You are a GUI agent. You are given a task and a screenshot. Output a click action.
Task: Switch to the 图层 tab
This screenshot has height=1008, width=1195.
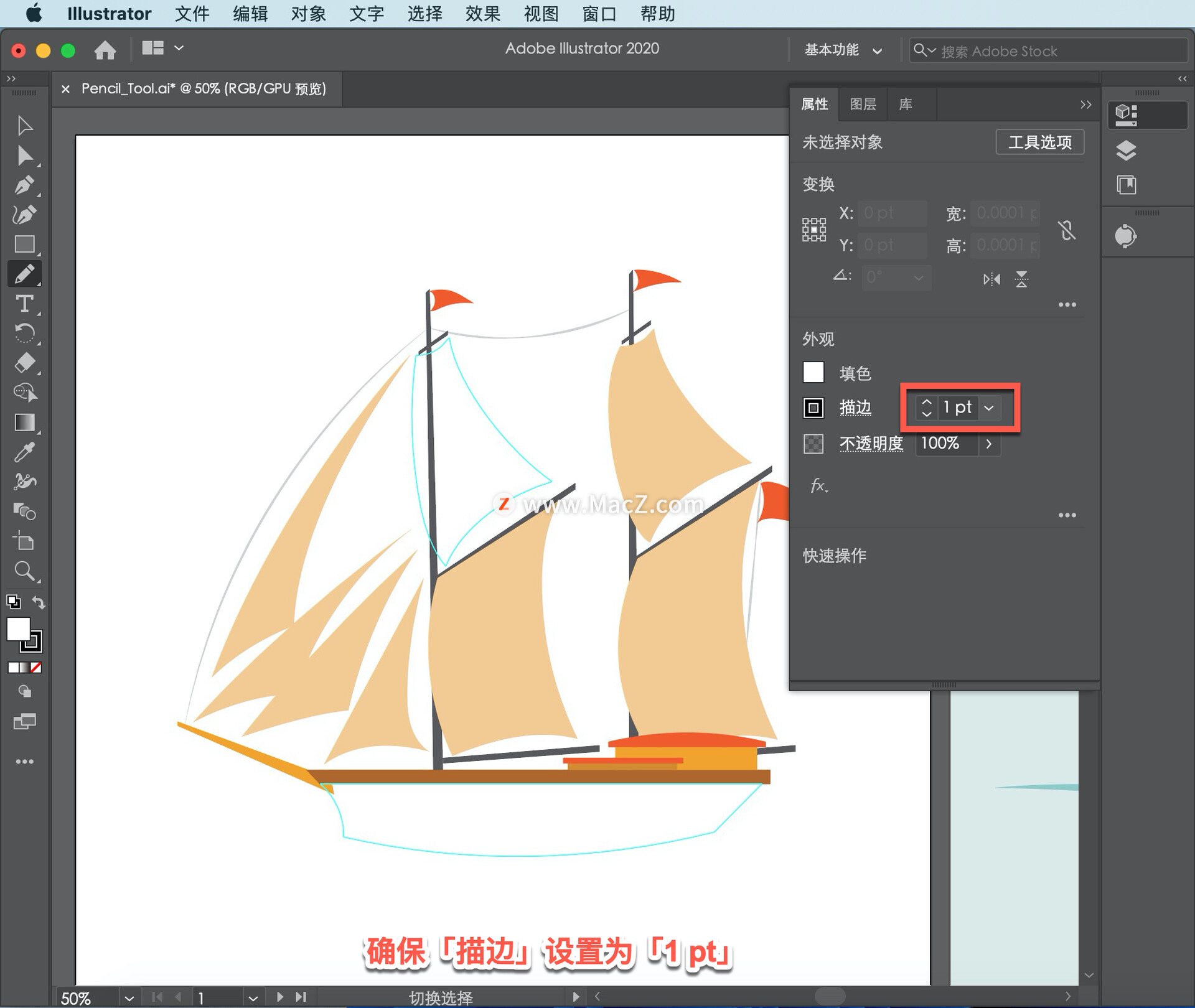[x=863, y=104]
